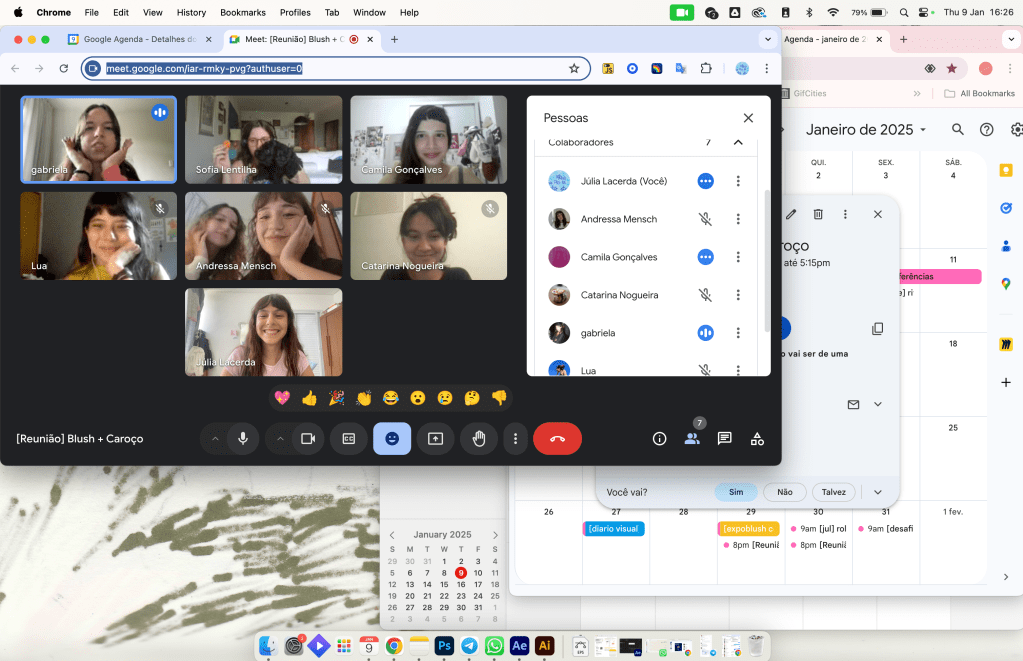Send the heart emoji reaction
1023x661 pixels.
(282, 398)
